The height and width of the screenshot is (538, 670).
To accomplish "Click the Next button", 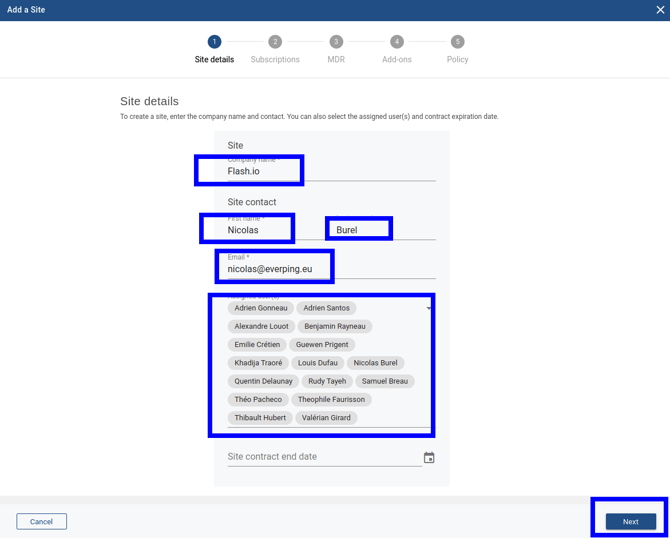I will 631,521.
